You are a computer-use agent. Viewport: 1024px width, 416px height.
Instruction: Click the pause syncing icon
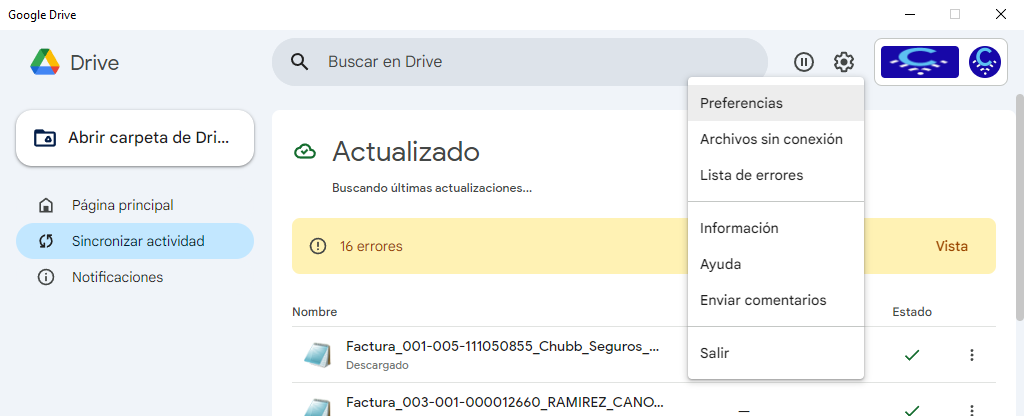tap(804, 62)
